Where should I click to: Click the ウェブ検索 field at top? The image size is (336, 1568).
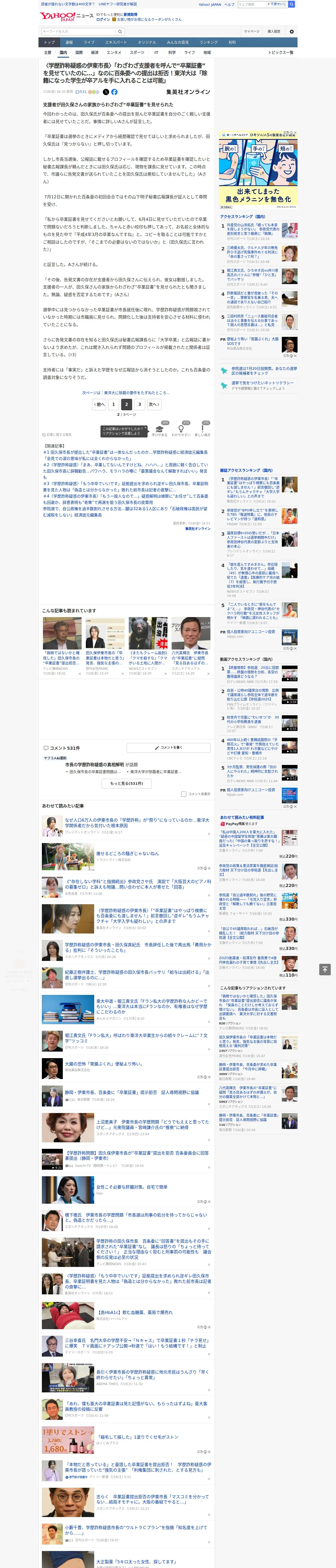point(252,4)
